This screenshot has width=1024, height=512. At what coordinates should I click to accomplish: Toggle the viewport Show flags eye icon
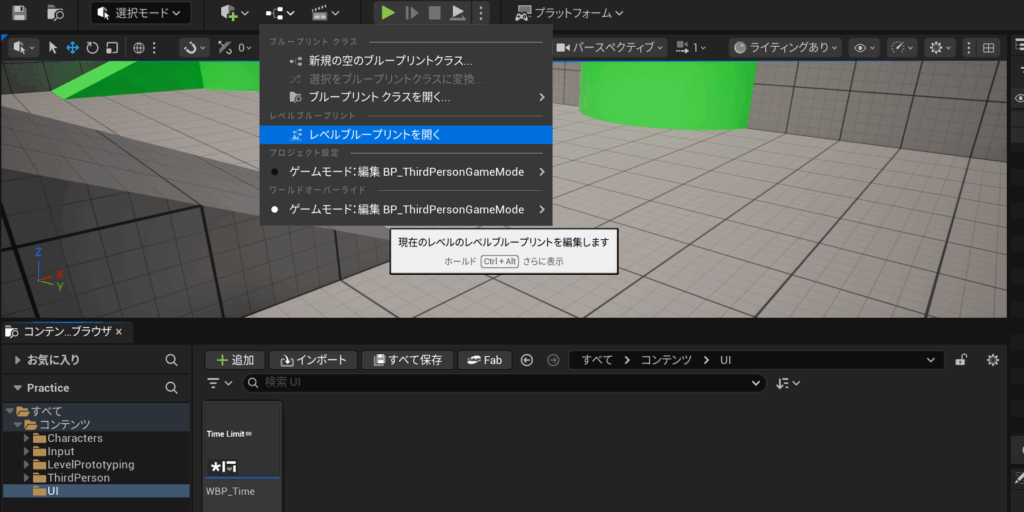click(x=861, y=47)
